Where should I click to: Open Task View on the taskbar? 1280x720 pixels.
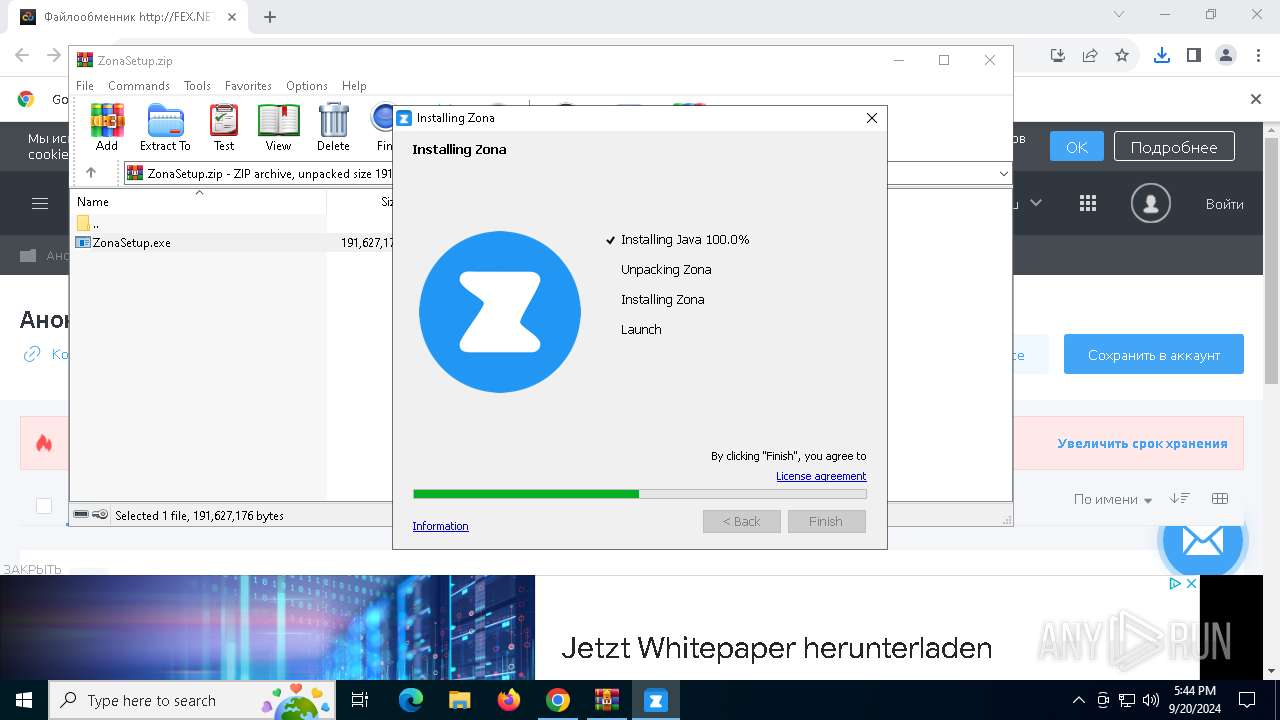coord(360,700)
